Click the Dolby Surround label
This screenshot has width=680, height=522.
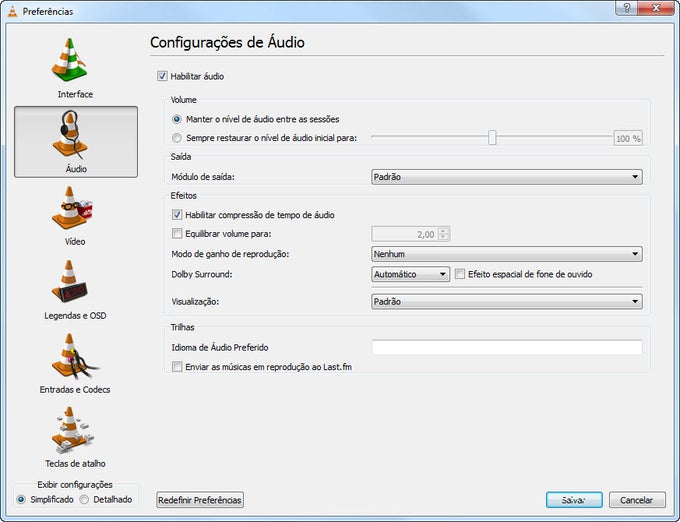coord(202,274)
